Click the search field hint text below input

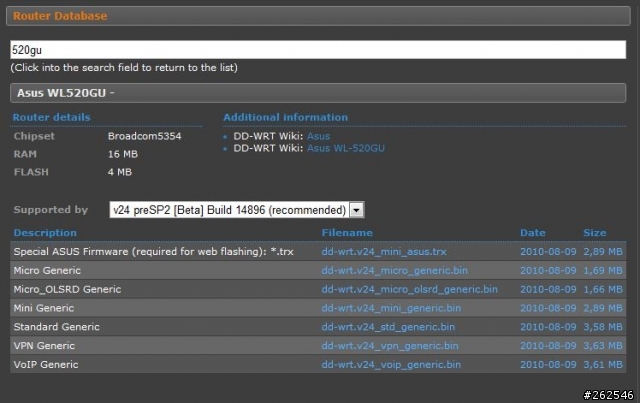[124, 67]
